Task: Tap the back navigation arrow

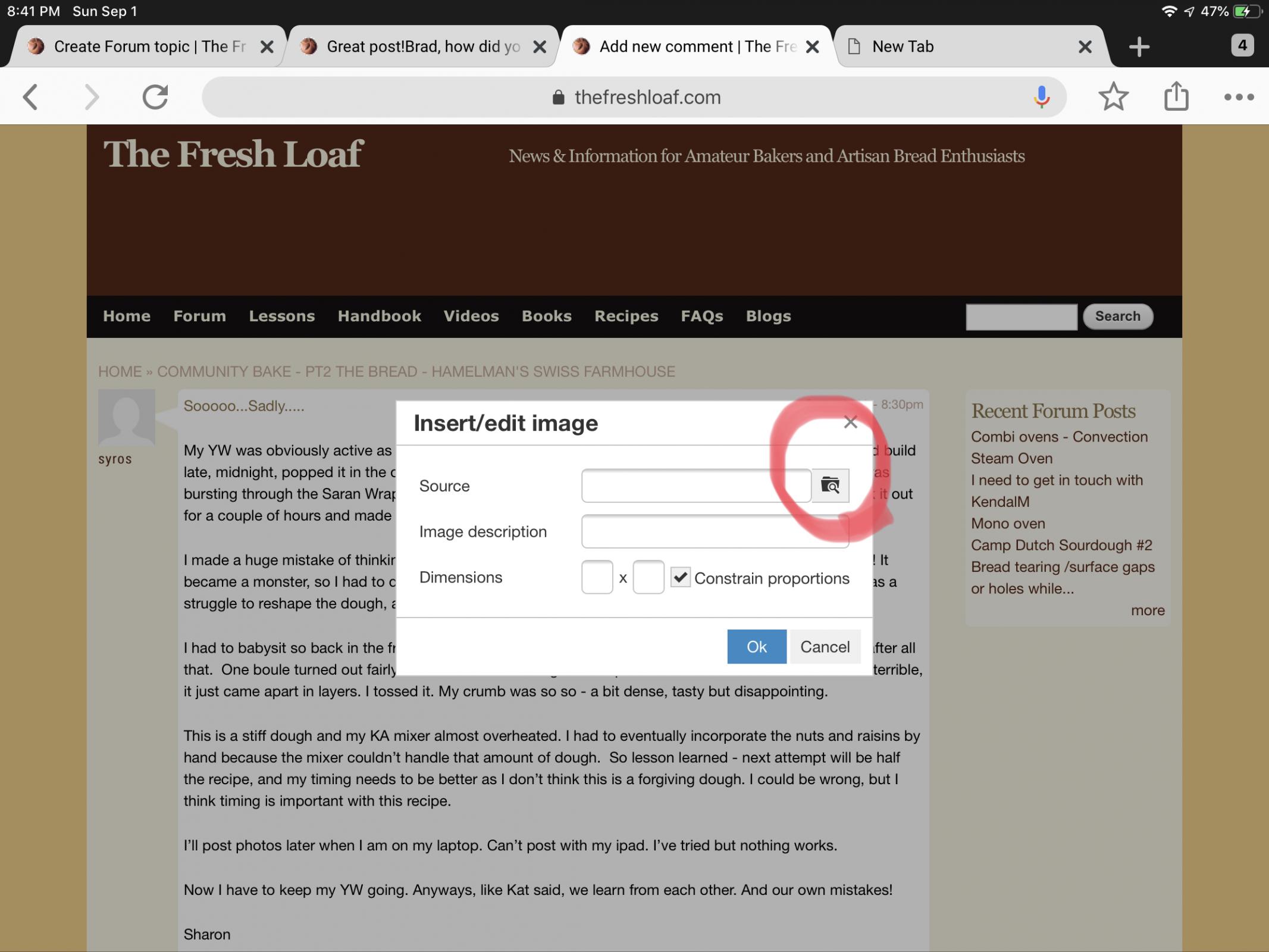Action: 31,97
